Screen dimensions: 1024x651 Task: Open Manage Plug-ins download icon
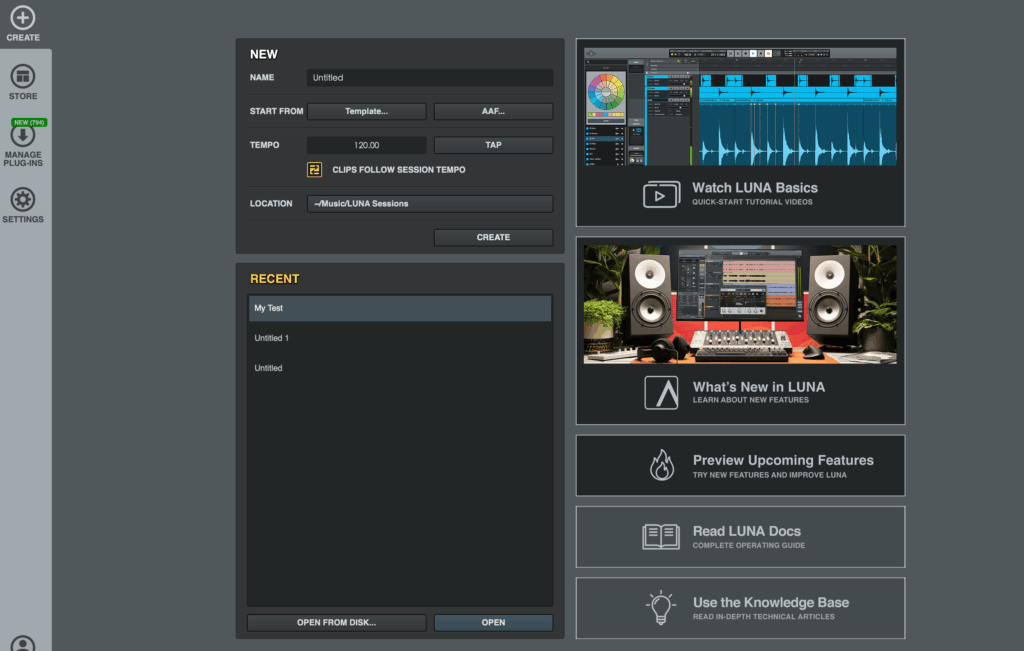point(22,136)
